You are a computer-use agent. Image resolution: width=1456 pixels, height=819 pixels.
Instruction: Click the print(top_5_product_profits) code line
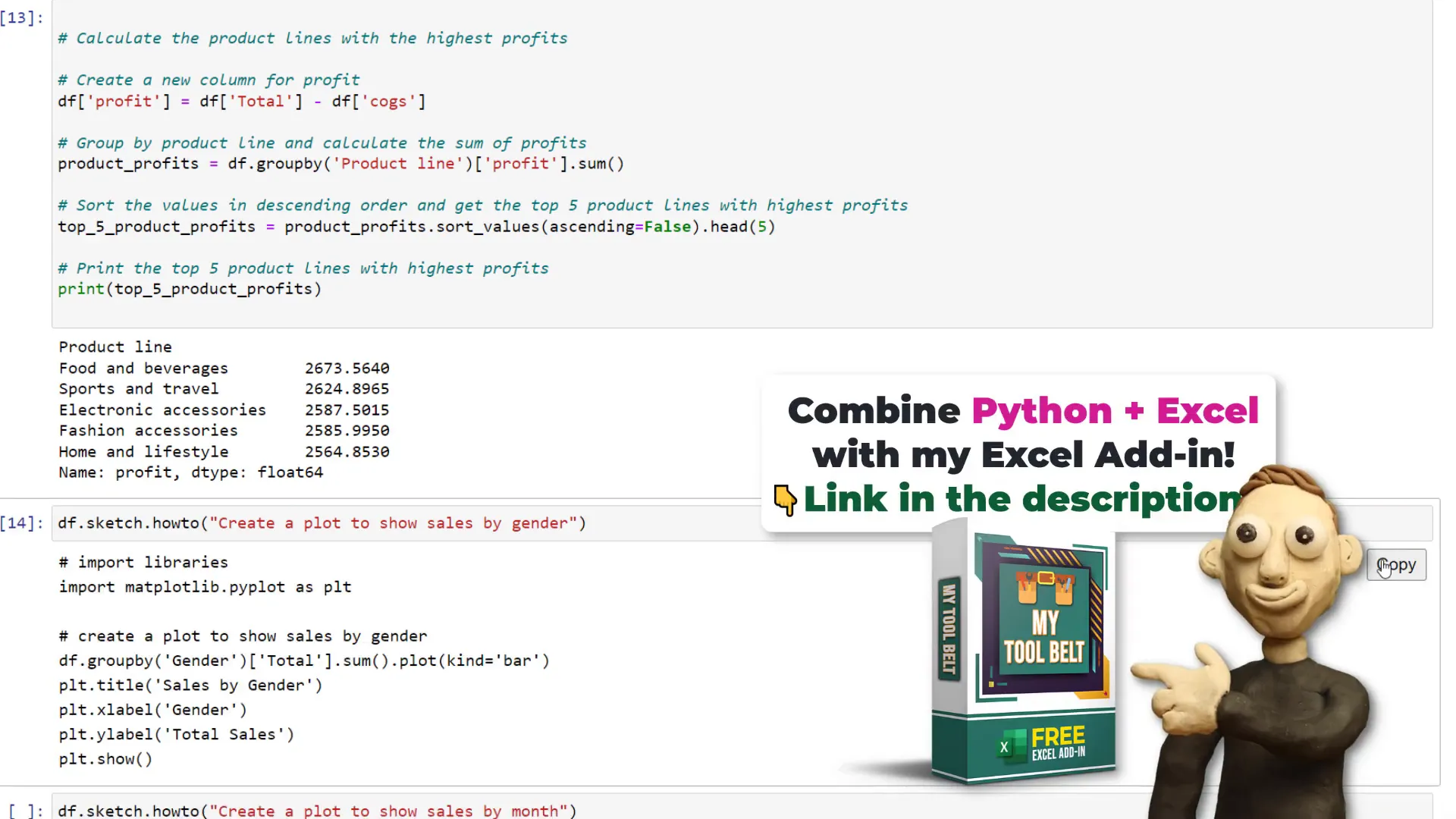click(190, 289)
